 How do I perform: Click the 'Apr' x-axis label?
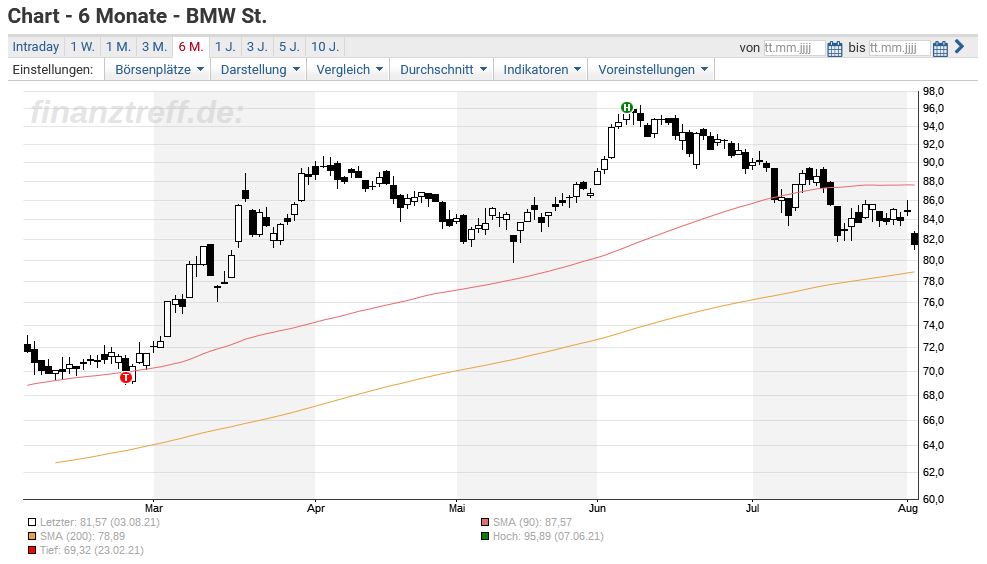[x=315, y=508]
